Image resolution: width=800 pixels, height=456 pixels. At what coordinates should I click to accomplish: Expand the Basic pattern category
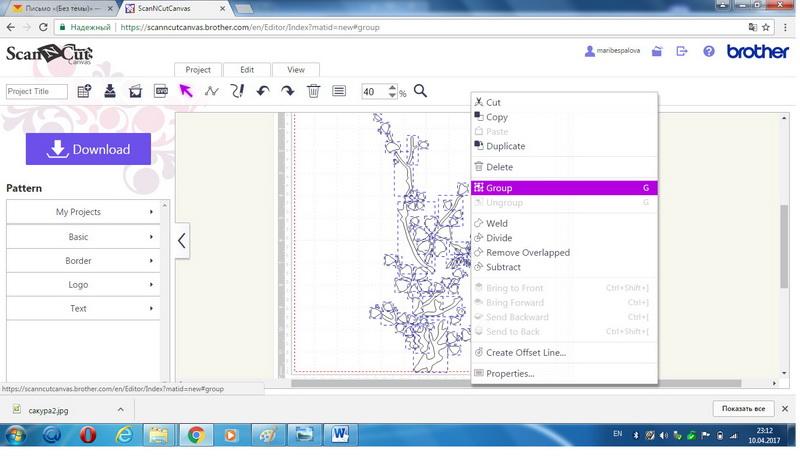point(83,237)
